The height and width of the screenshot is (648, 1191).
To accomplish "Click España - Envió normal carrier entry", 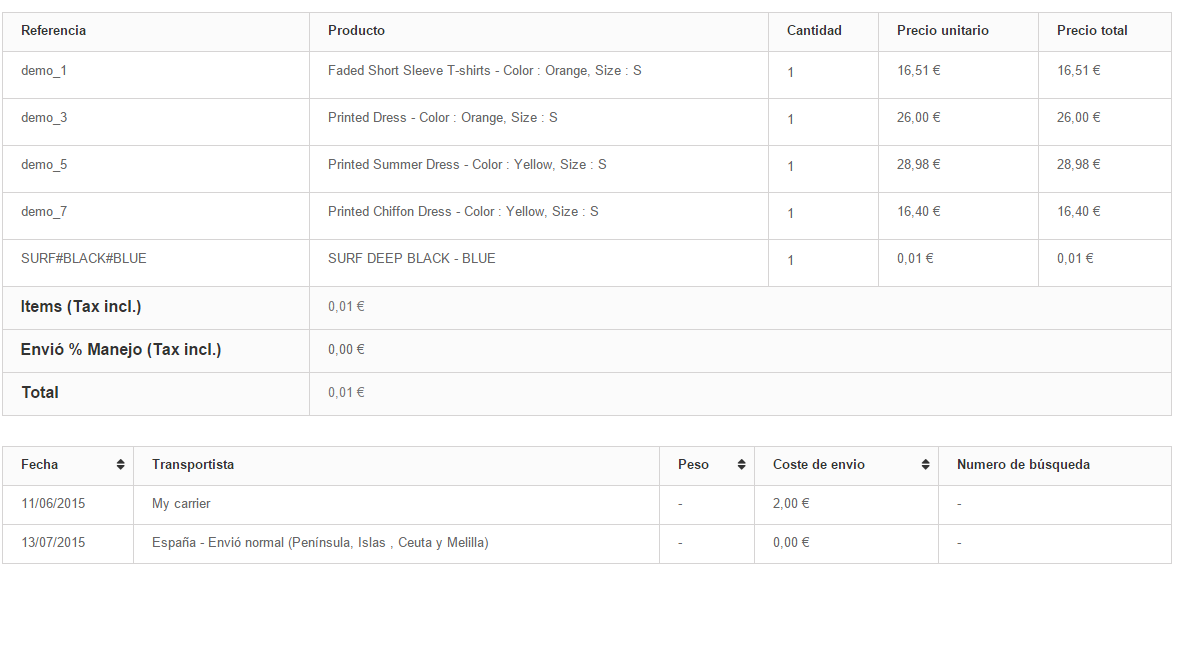I will tap(320, 542).
